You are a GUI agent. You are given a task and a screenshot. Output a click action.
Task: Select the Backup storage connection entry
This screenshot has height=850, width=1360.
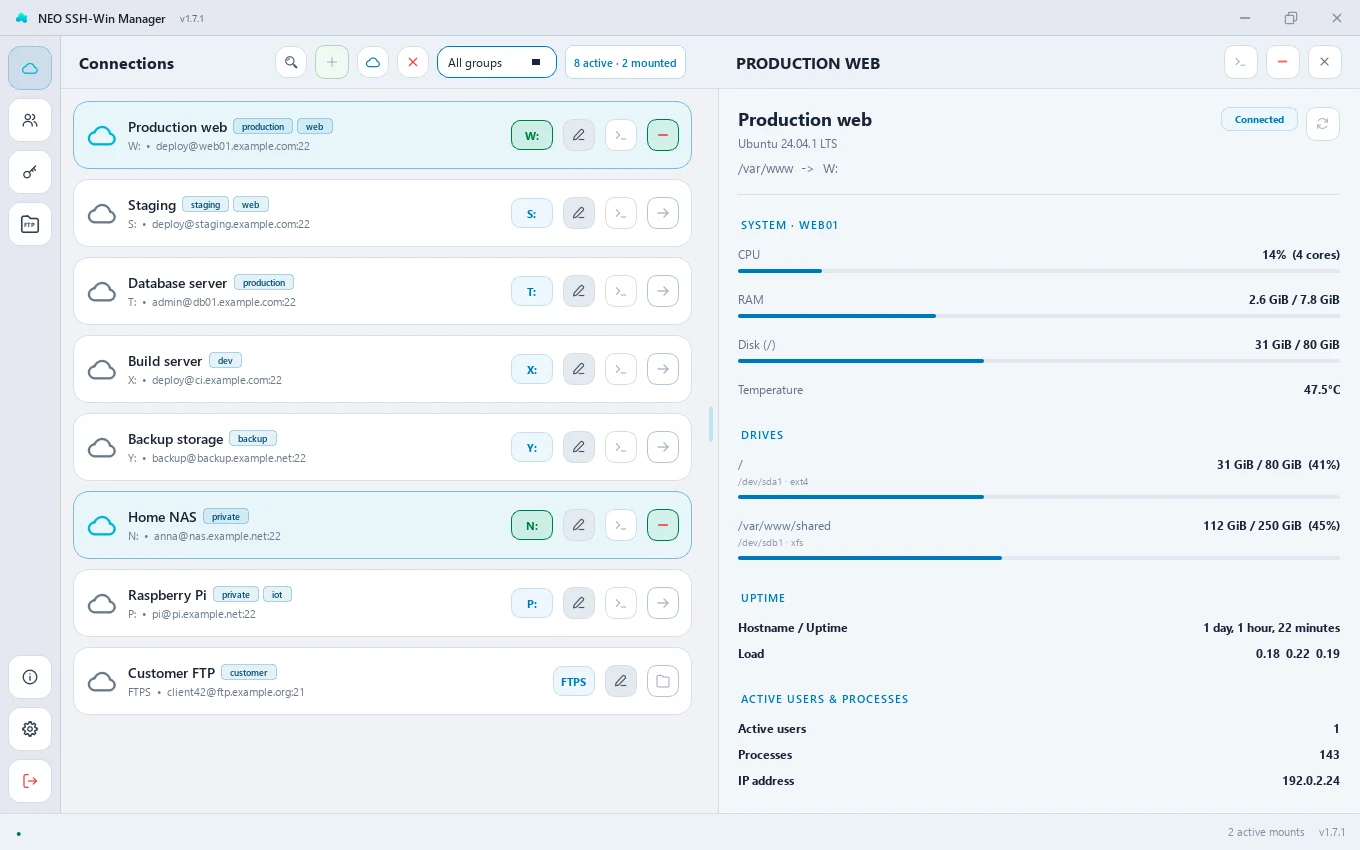coord(382,447)
